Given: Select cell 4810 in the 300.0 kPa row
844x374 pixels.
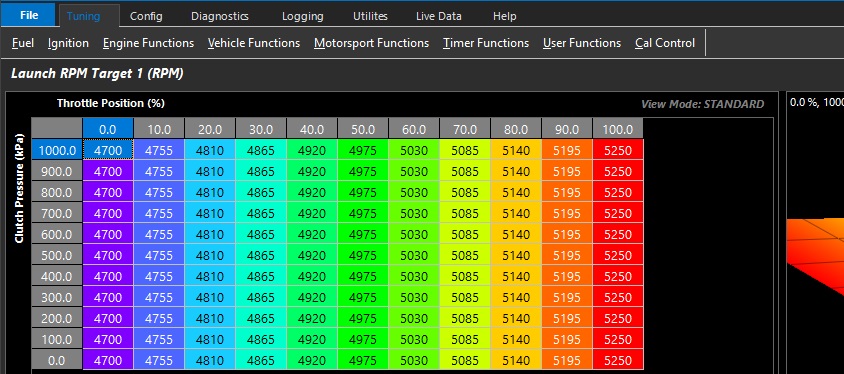Looking at the screenshot, I should (210, 297).
